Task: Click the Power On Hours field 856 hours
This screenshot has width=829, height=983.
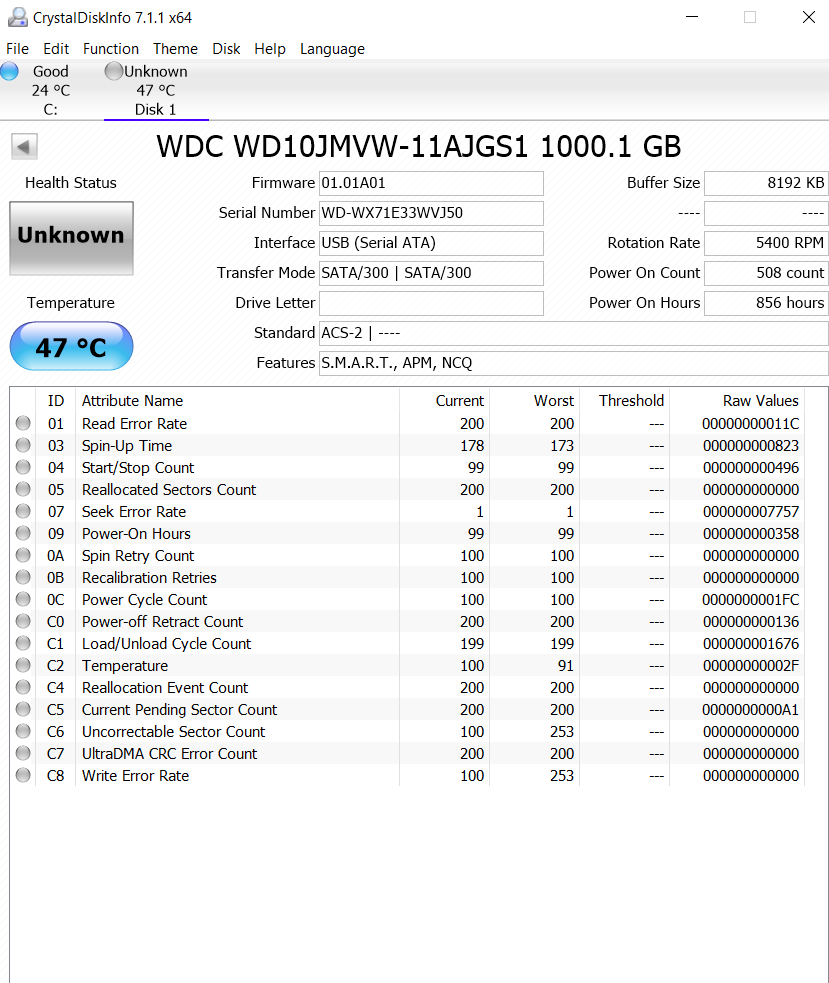Action: tap(766, 303)
